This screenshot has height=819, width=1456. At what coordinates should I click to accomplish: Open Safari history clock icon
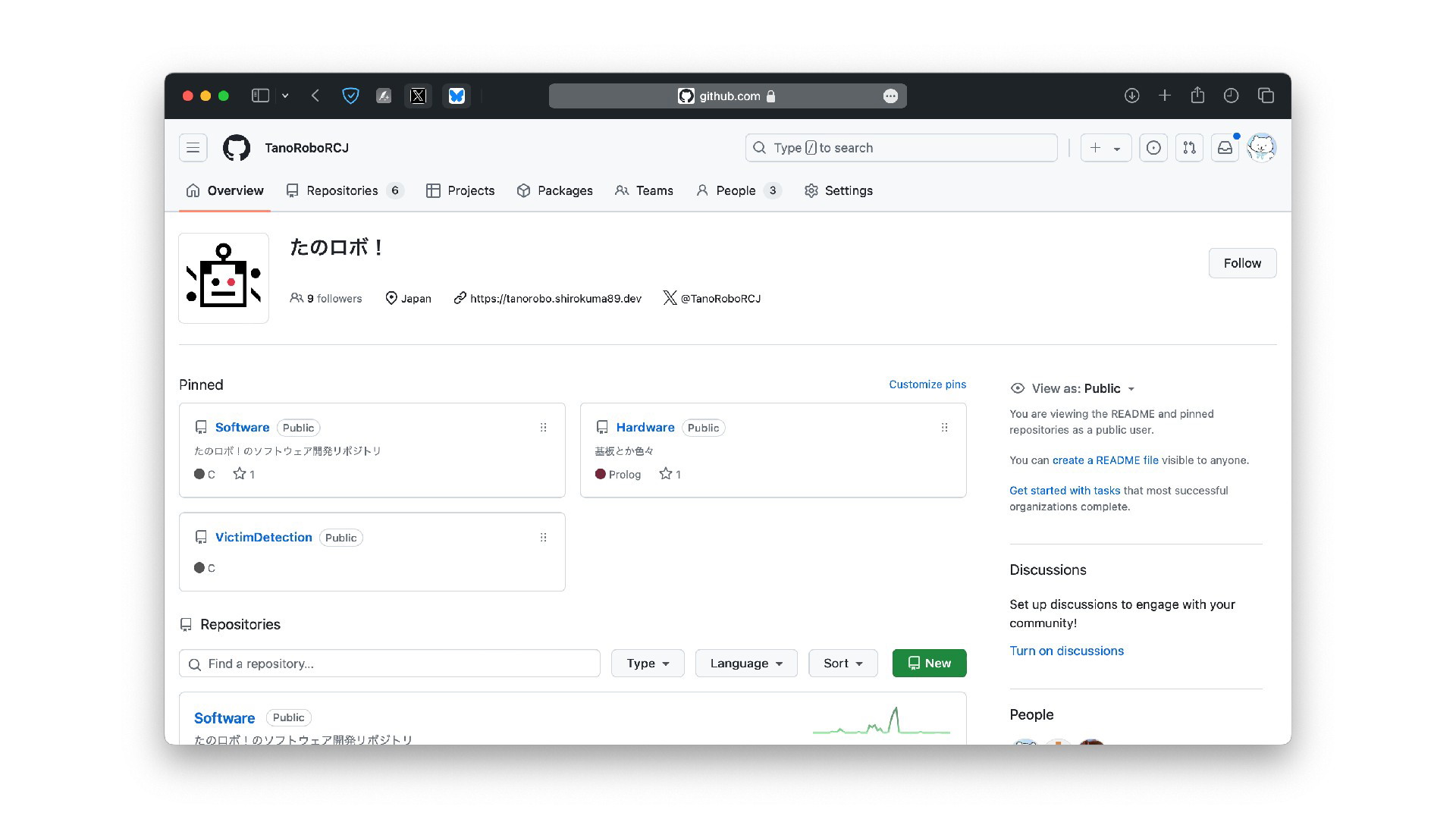click(x=1231, y=96)
